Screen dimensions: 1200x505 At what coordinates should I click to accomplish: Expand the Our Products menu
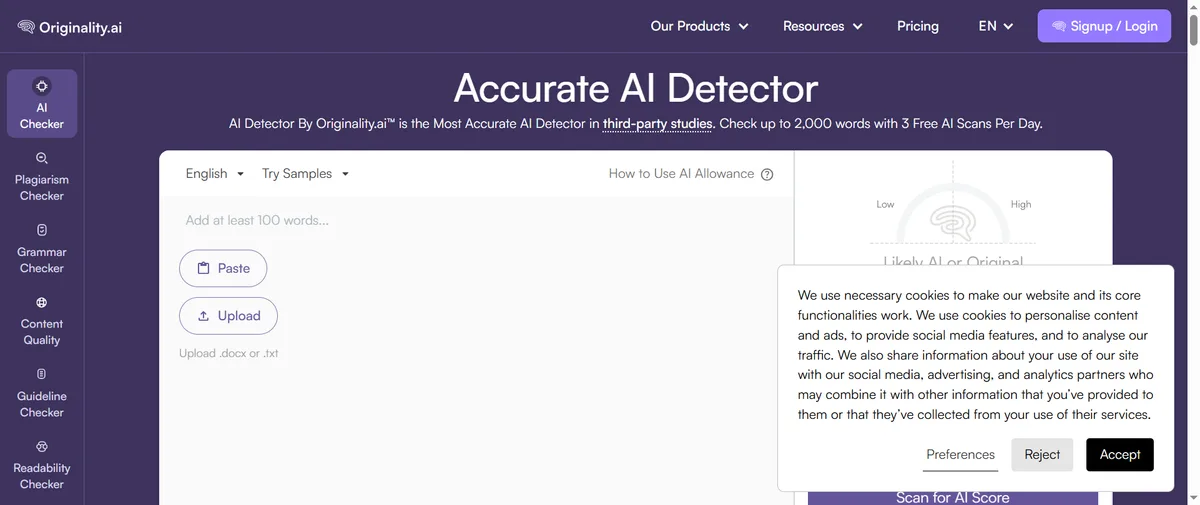699,26
